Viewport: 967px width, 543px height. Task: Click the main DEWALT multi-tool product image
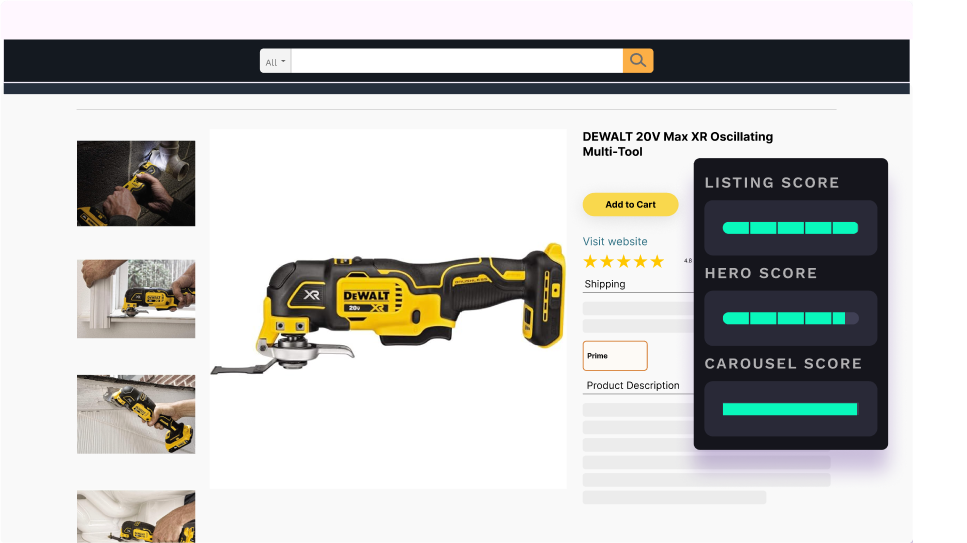(388, 309)
